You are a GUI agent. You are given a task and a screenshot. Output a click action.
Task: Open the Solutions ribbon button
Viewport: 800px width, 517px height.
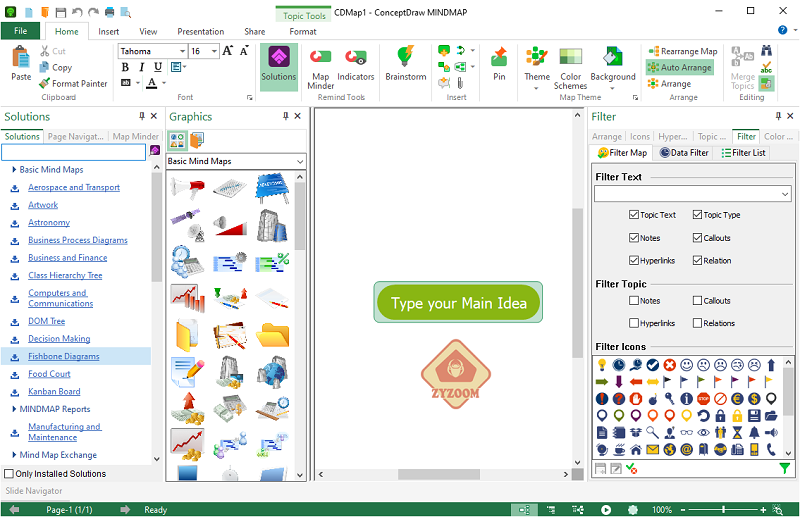pyautogui.click(x=279, y=66)
